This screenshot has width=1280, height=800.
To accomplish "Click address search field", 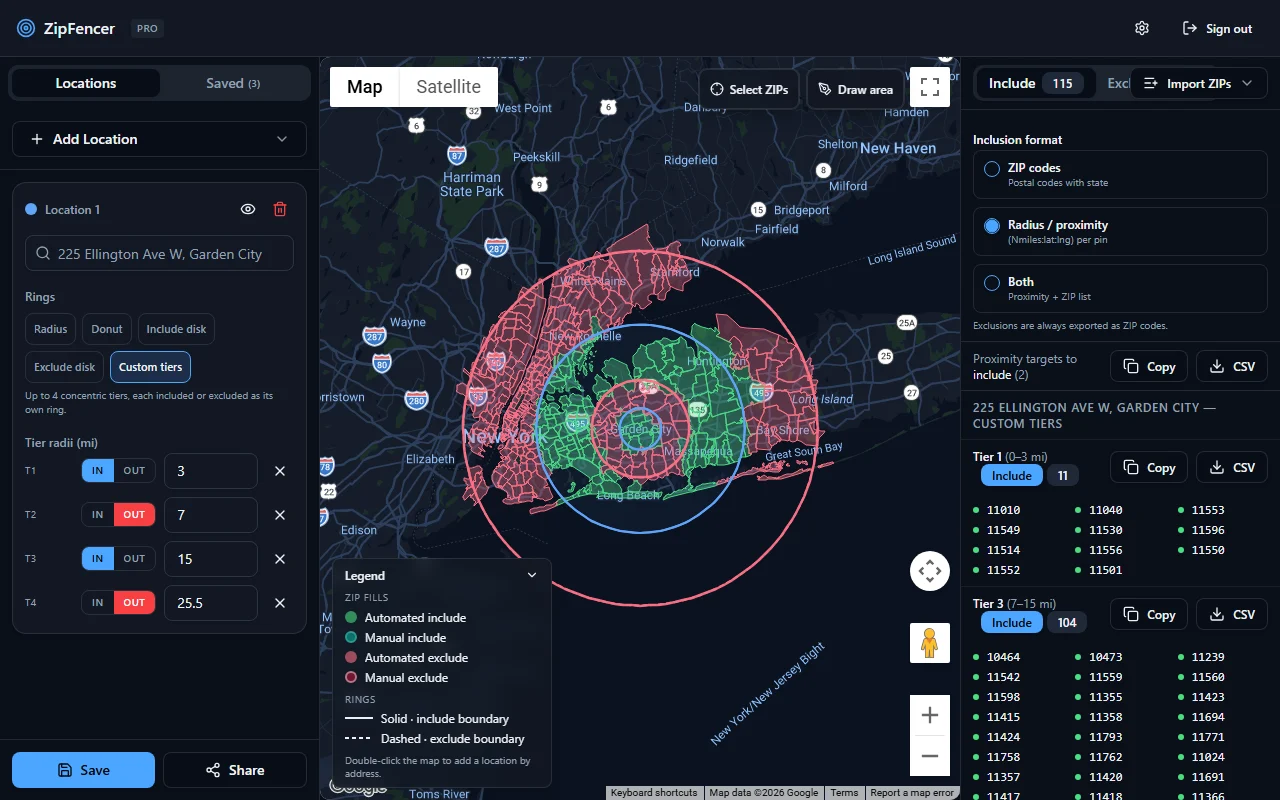I will (x=159, y=253).
